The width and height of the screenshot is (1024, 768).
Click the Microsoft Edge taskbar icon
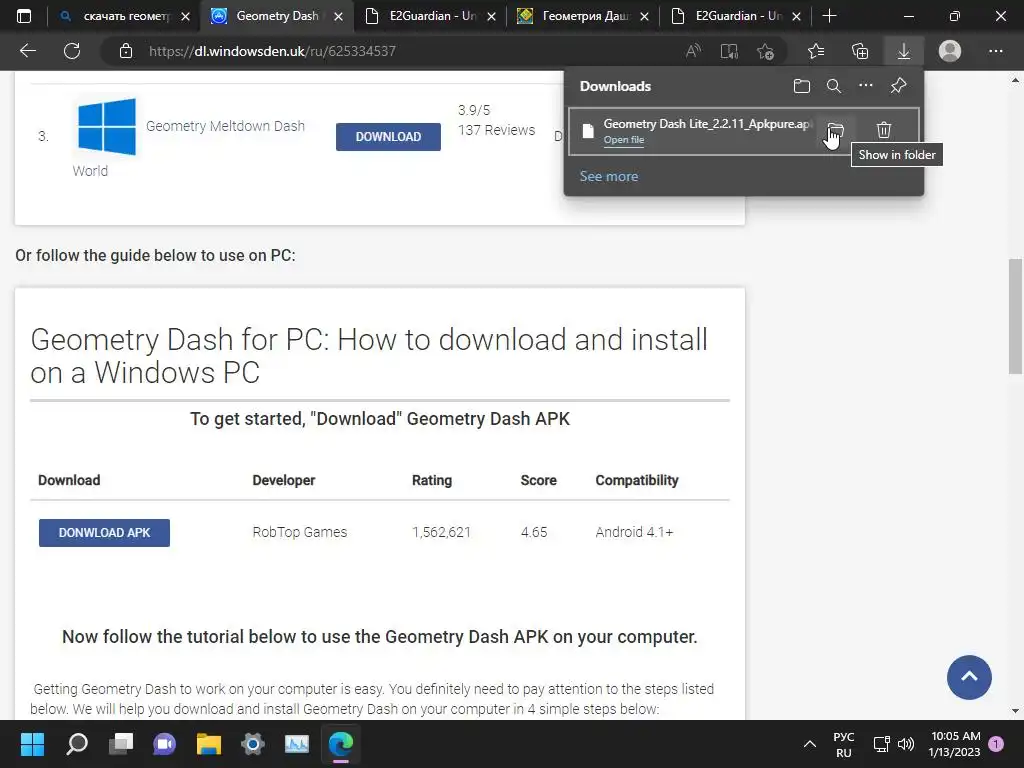point(341,744)
